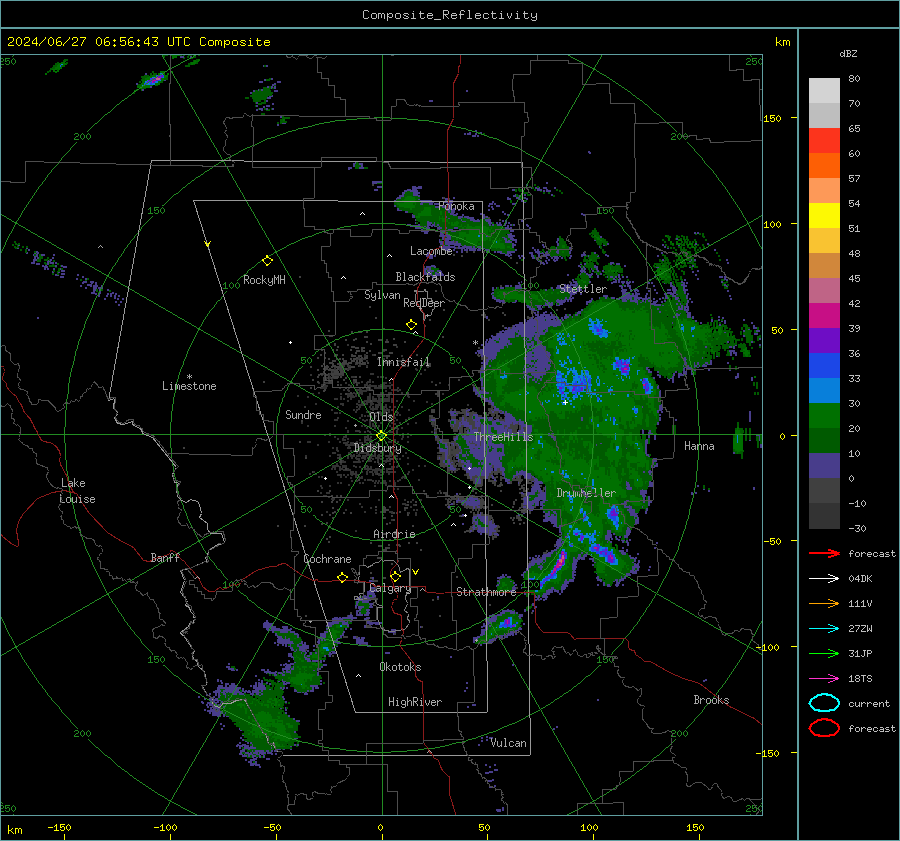Click the -150 value on bottom km axis
Screen dimensions: 900x841
pos(59,827)
